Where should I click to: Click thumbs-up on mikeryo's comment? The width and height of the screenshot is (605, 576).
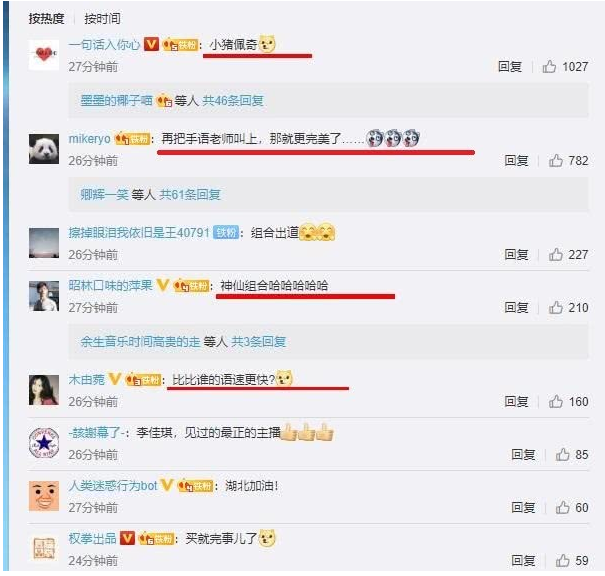click(x=556, y=160)
